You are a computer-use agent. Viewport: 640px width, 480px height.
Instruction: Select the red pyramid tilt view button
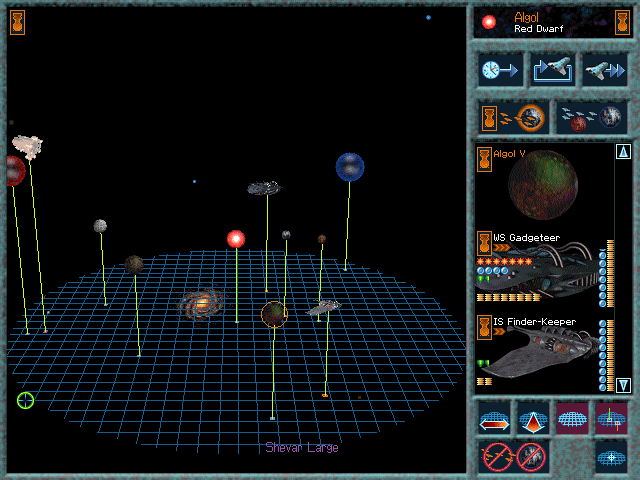[533, 419]
